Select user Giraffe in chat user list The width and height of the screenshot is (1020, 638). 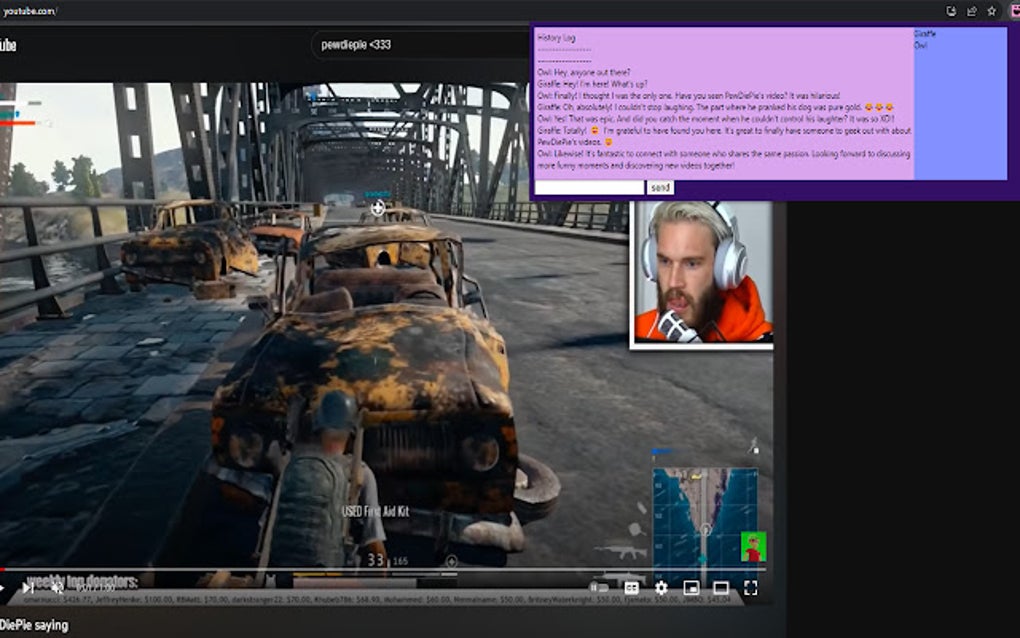[x=925, y=34]
